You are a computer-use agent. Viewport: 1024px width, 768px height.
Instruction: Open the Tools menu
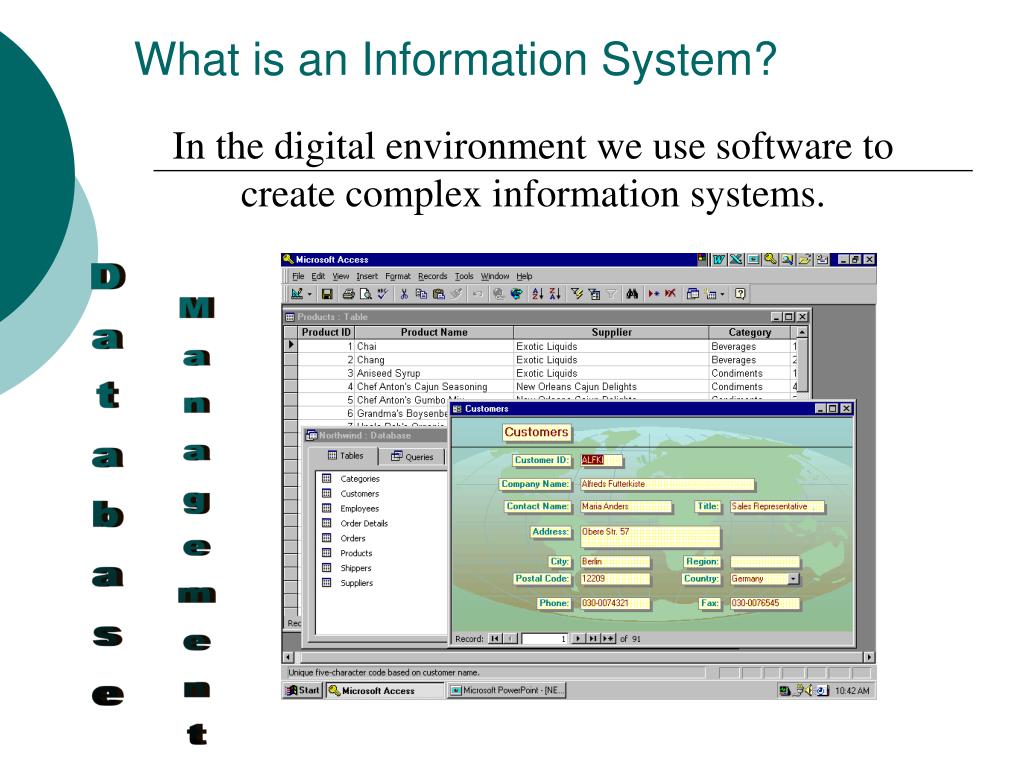click(464, 276)
